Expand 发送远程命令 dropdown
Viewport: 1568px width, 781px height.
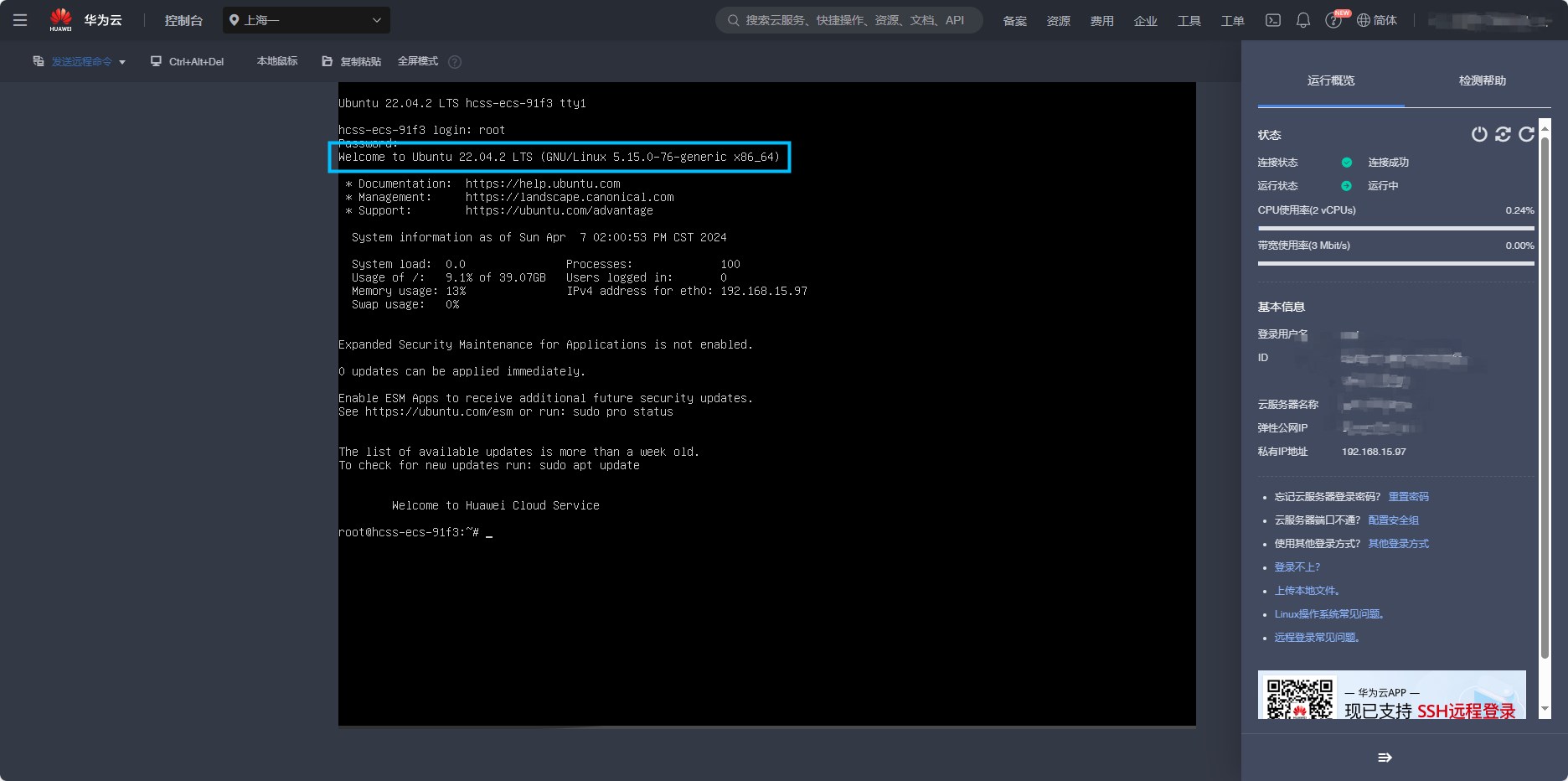[79, 61]
